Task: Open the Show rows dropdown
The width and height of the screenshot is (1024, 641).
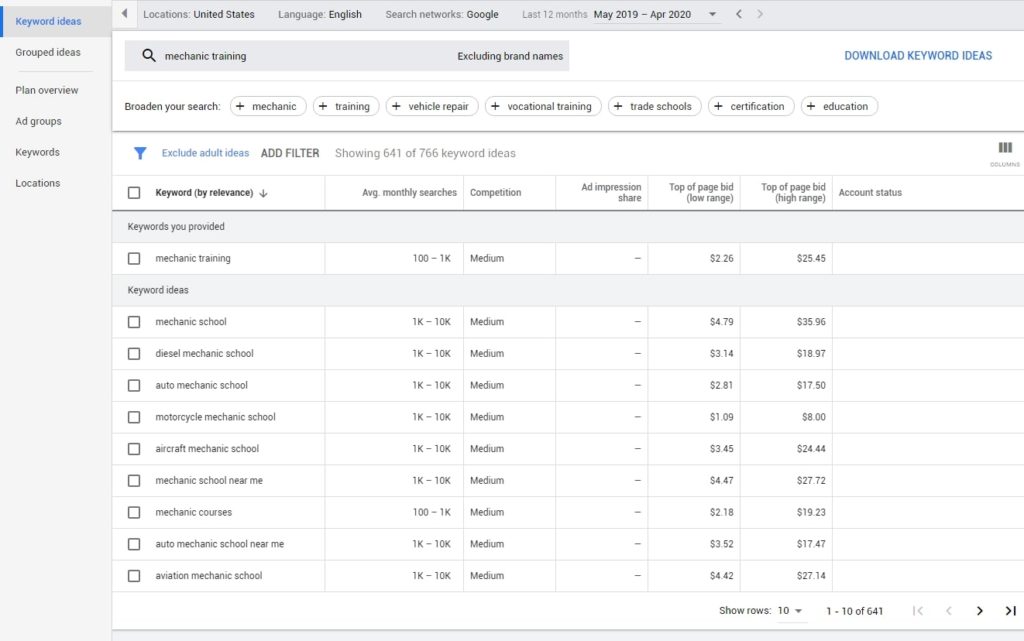Action: click(790, 610)
